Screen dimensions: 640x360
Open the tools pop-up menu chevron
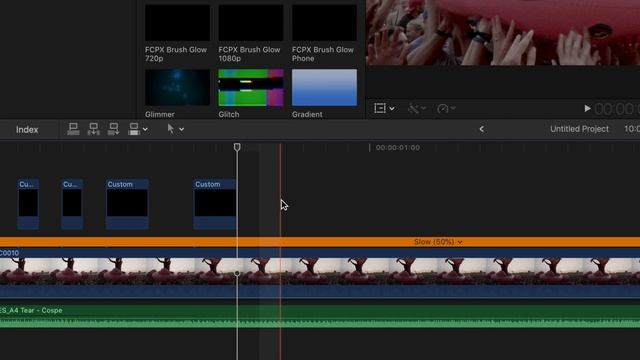click(182, 130)
